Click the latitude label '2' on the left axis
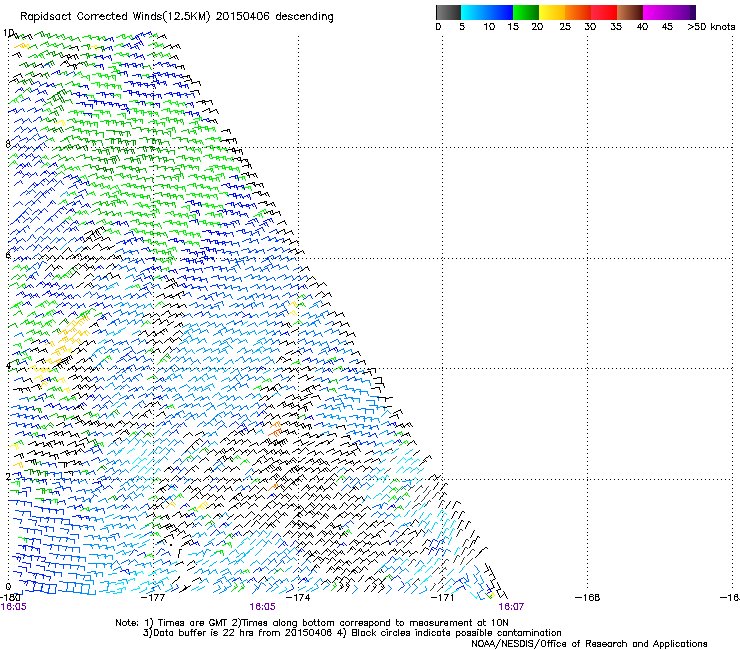 [8, 476]
